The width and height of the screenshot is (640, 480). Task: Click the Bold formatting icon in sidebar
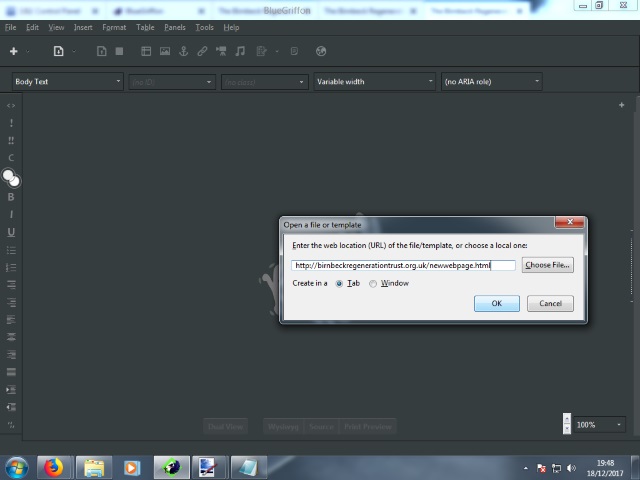11,197
